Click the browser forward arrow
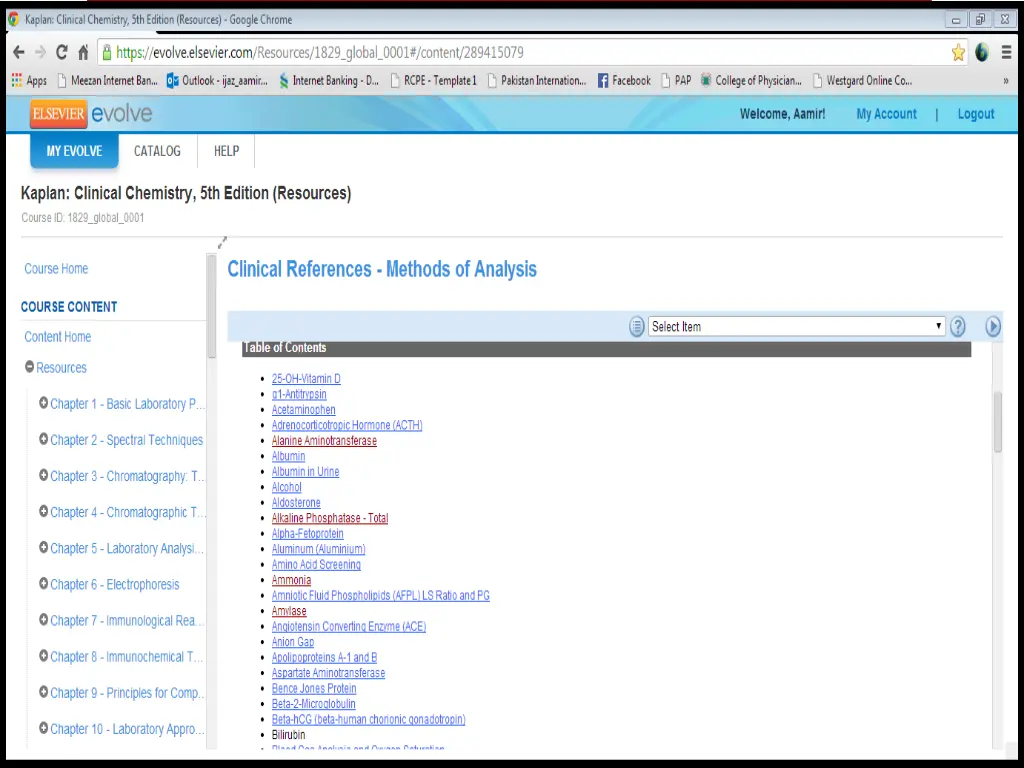 click(x=40, y=52)
